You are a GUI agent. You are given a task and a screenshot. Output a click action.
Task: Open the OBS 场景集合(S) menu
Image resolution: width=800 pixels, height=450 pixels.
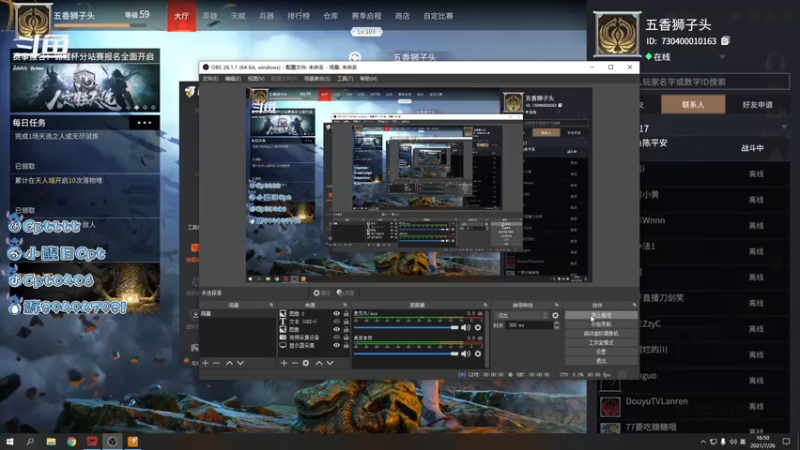point(317,79)
